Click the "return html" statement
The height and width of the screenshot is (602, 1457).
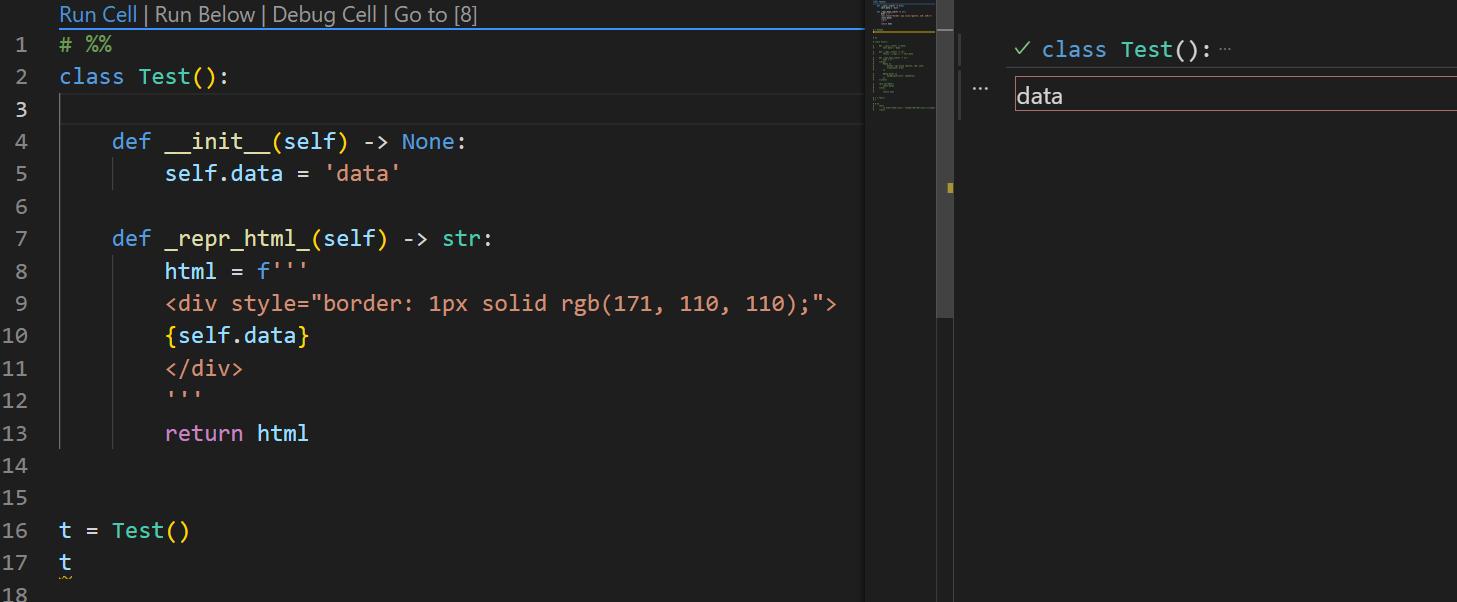tap(237, 432)
